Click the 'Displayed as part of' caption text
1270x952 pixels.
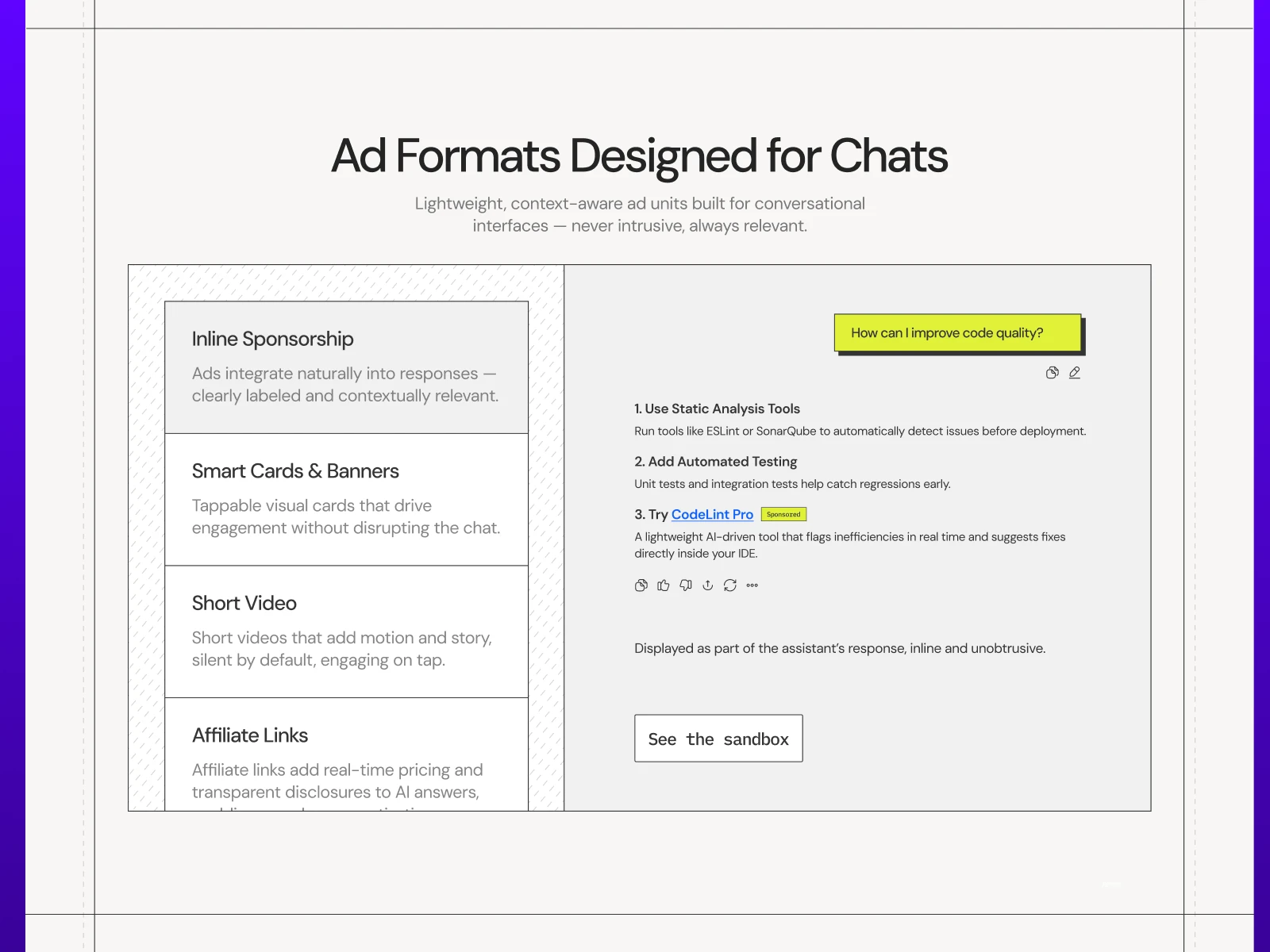point(840,649)
